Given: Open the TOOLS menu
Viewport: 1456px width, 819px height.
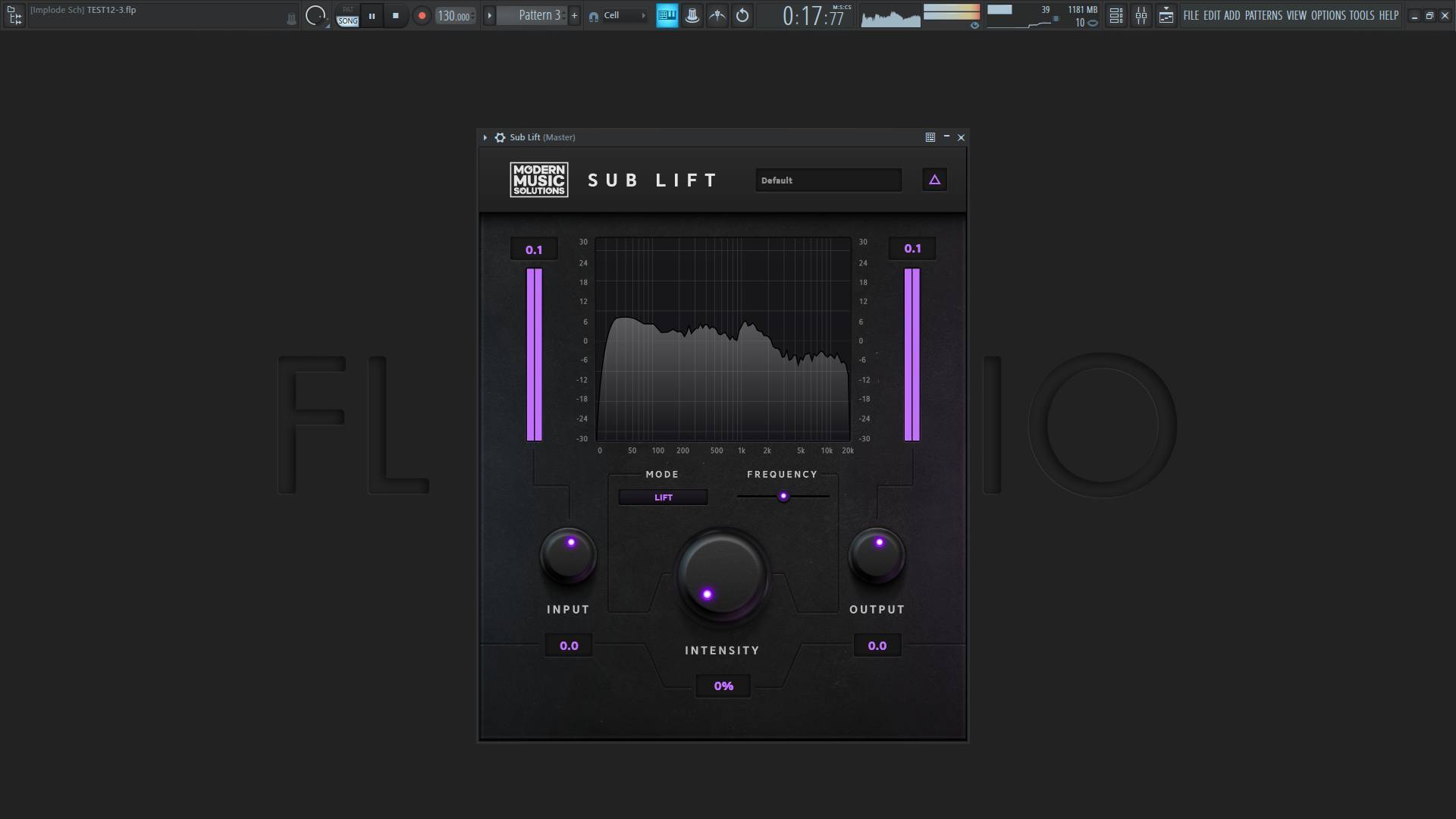Looking at the screenshot, I should (x=1362, y=15).
